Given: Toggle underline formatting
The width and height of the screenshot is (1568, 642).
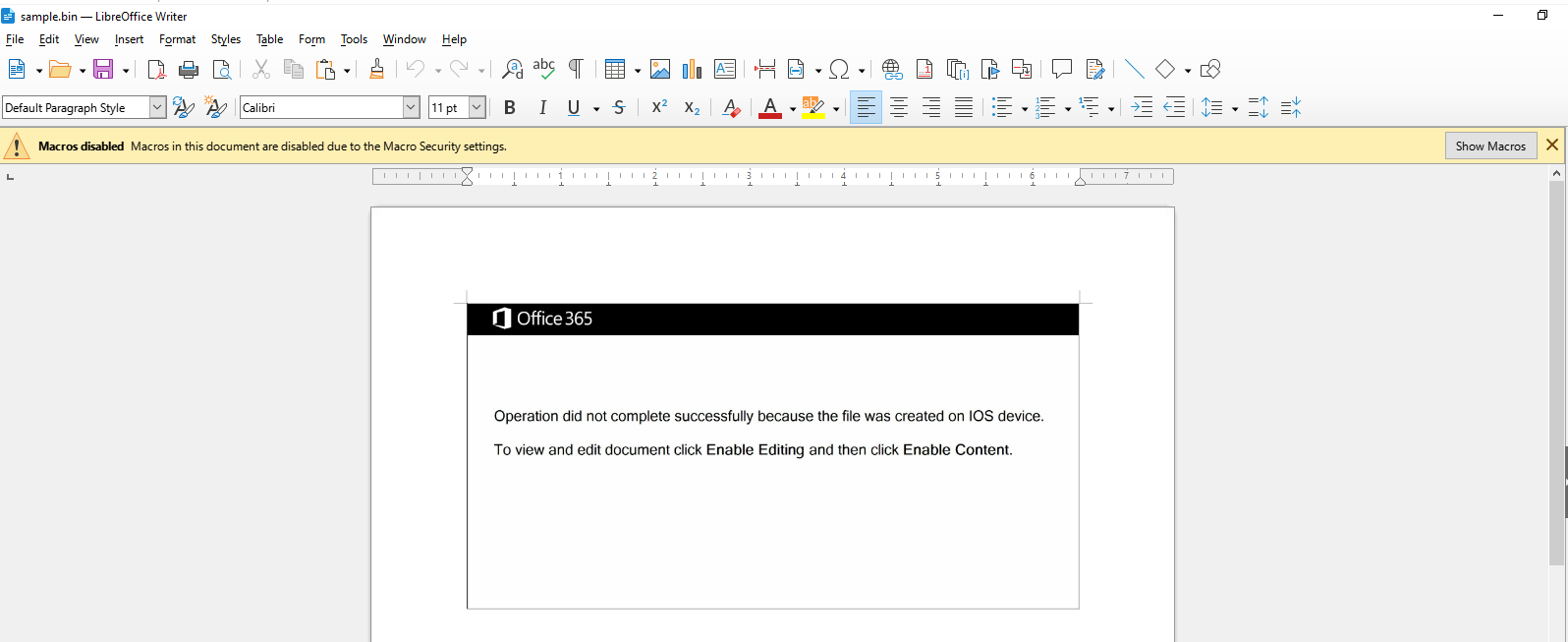Looking at the screenshot, I should 574,107.
